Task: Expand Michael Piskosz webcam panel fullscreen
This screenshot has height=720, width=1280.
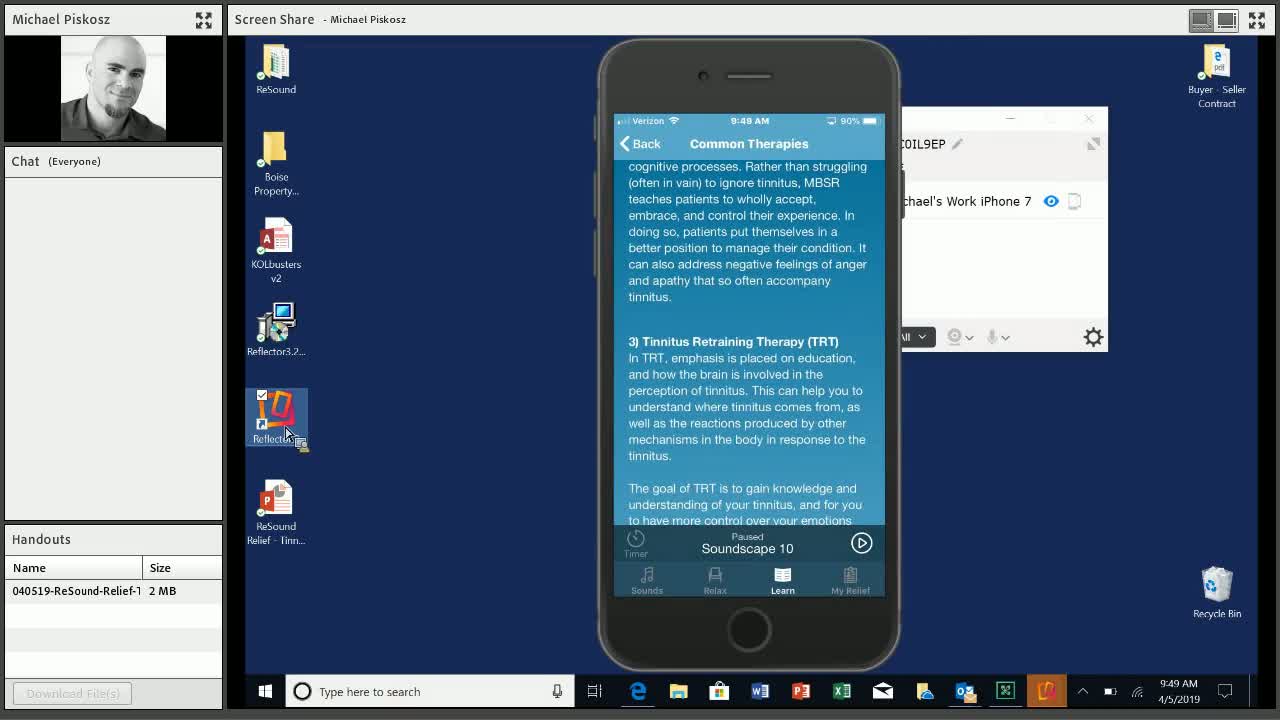Action: tap(204, 19)
